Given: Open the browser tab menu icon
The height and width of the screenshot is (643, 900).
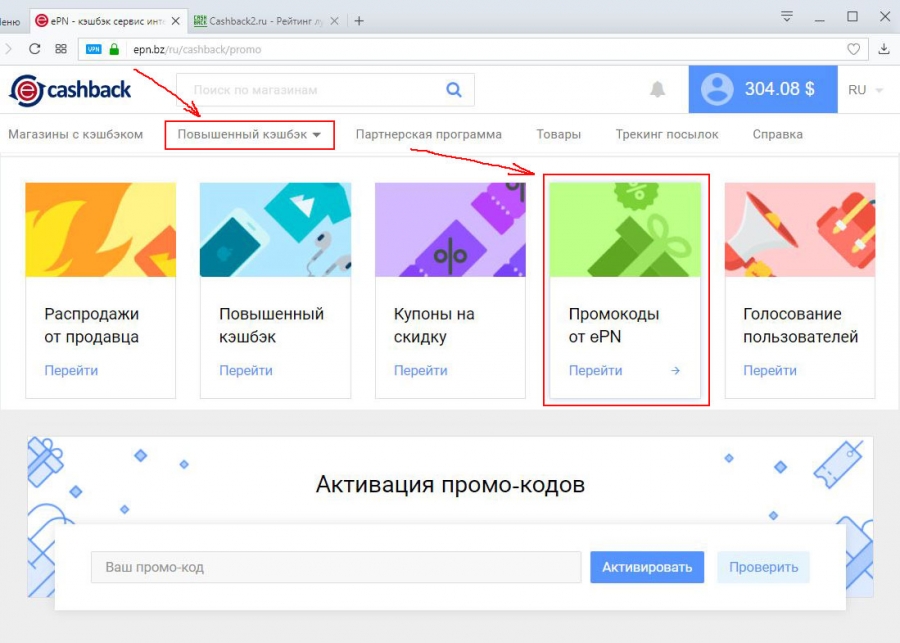Looking at the screenshot, I should 787,17.
